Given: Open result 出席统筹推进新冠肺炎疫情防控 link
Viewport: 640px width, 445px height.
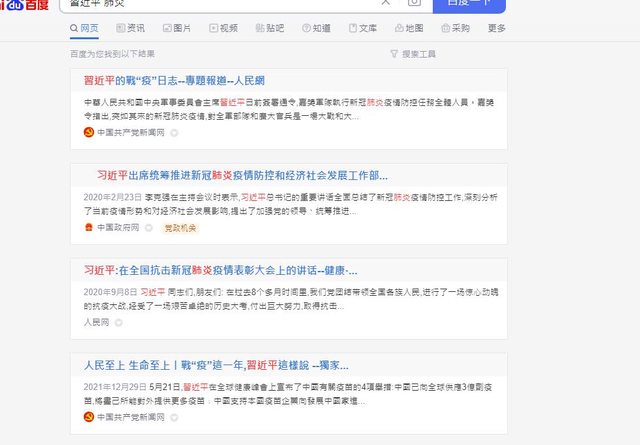Looking at the screenshot, I should pos(242,176).
